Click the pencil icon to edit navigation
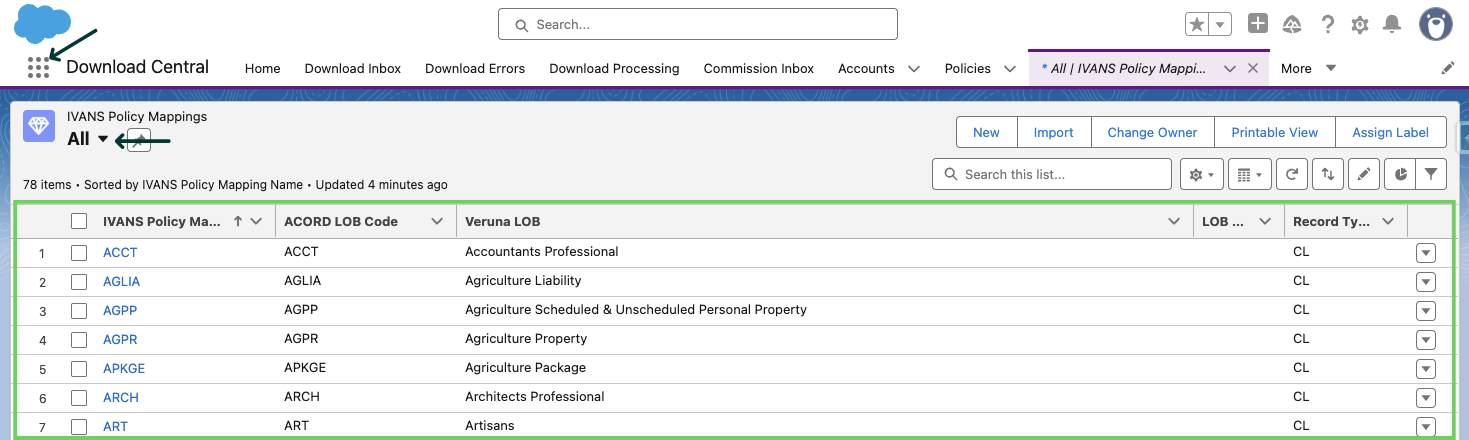 point(1447,68)
